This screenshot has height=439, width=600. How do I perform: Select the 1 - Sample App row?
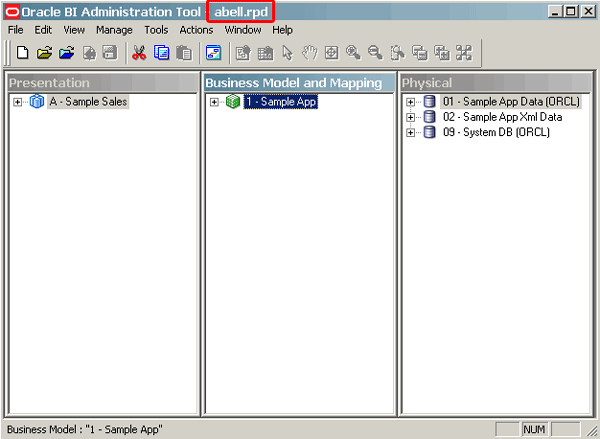pos(280,101)
